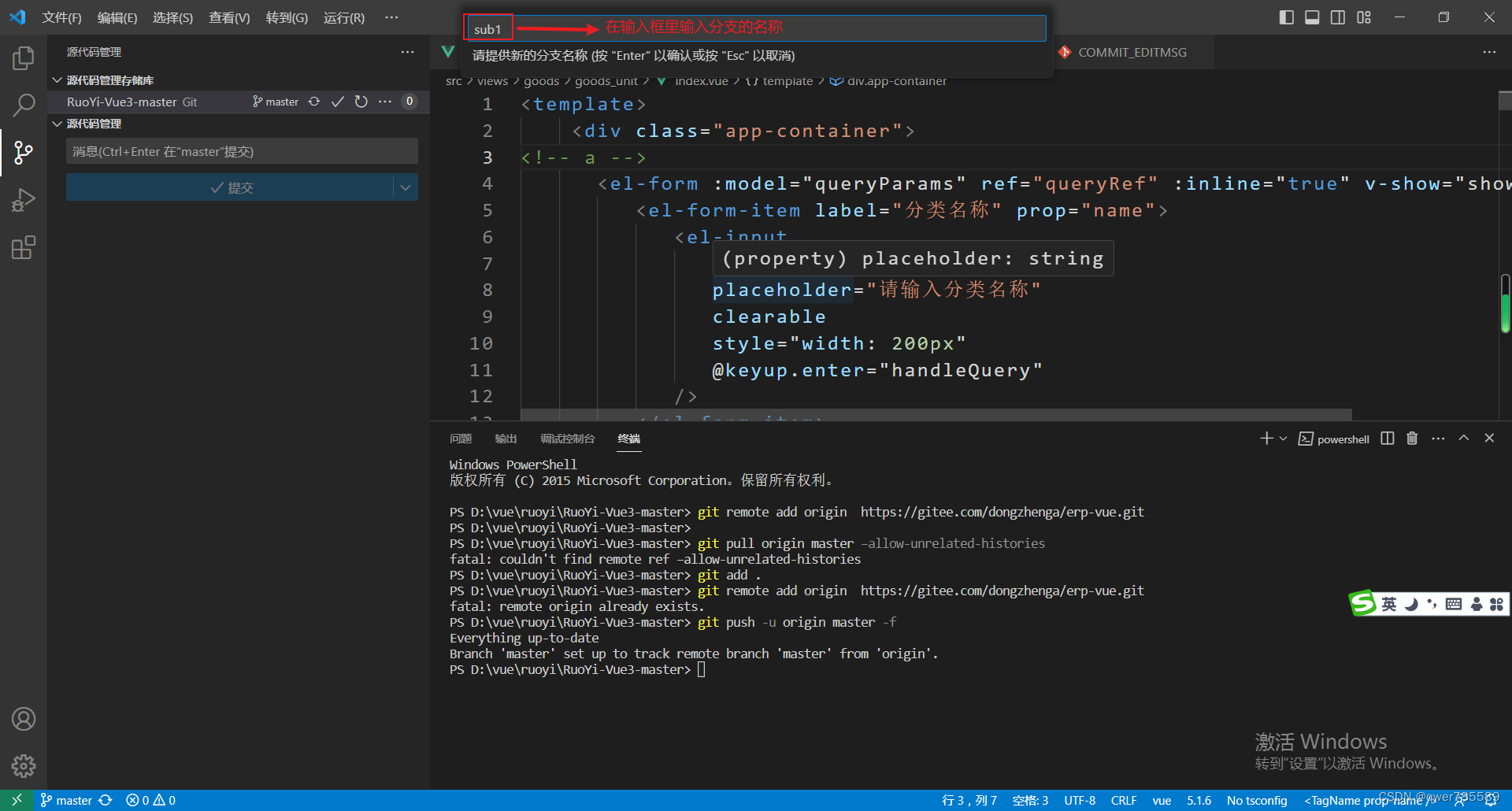Open the 编辑(E) menu

point(117,17)
